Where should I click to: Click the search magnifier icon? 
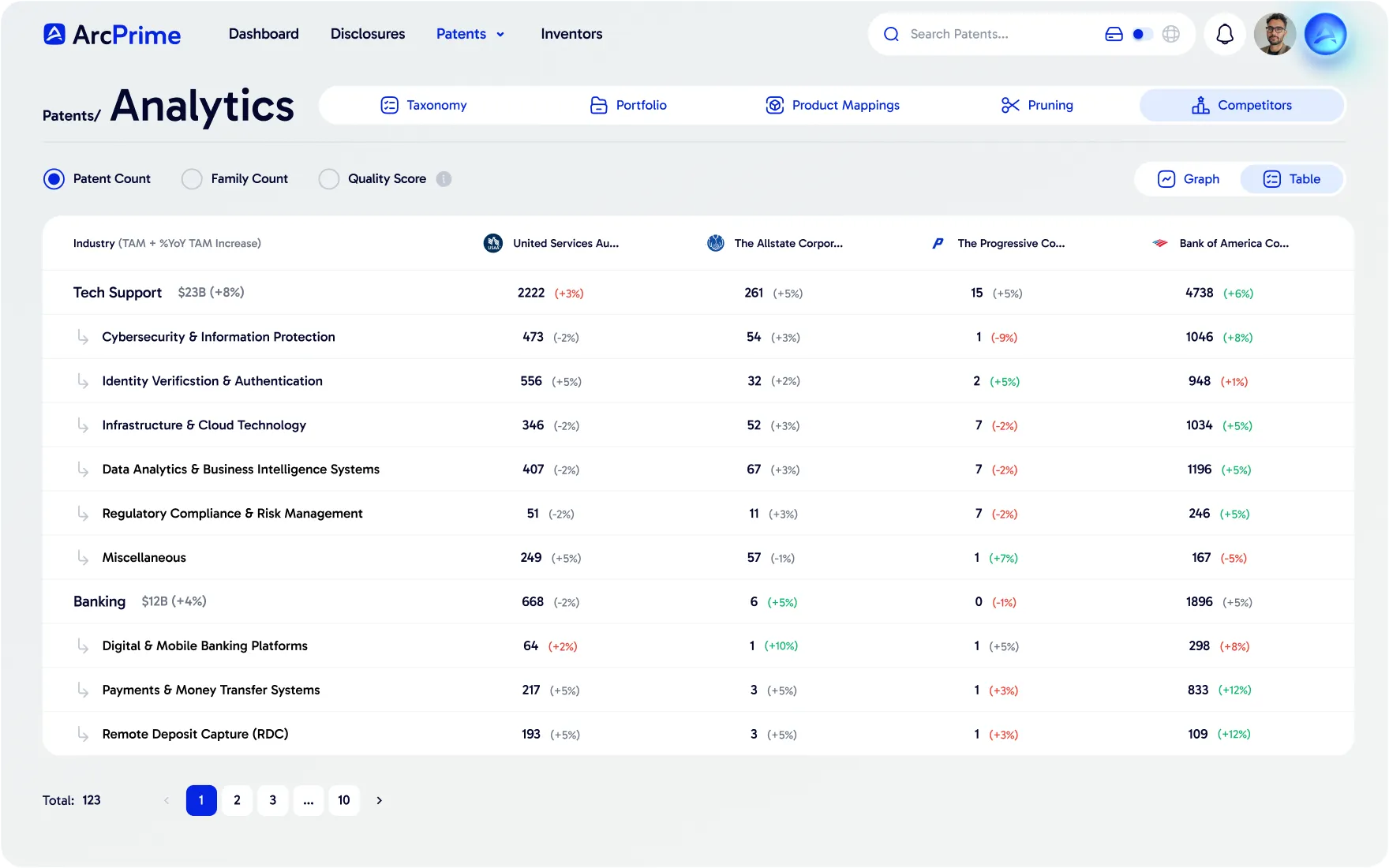click(x=891, y=34)
